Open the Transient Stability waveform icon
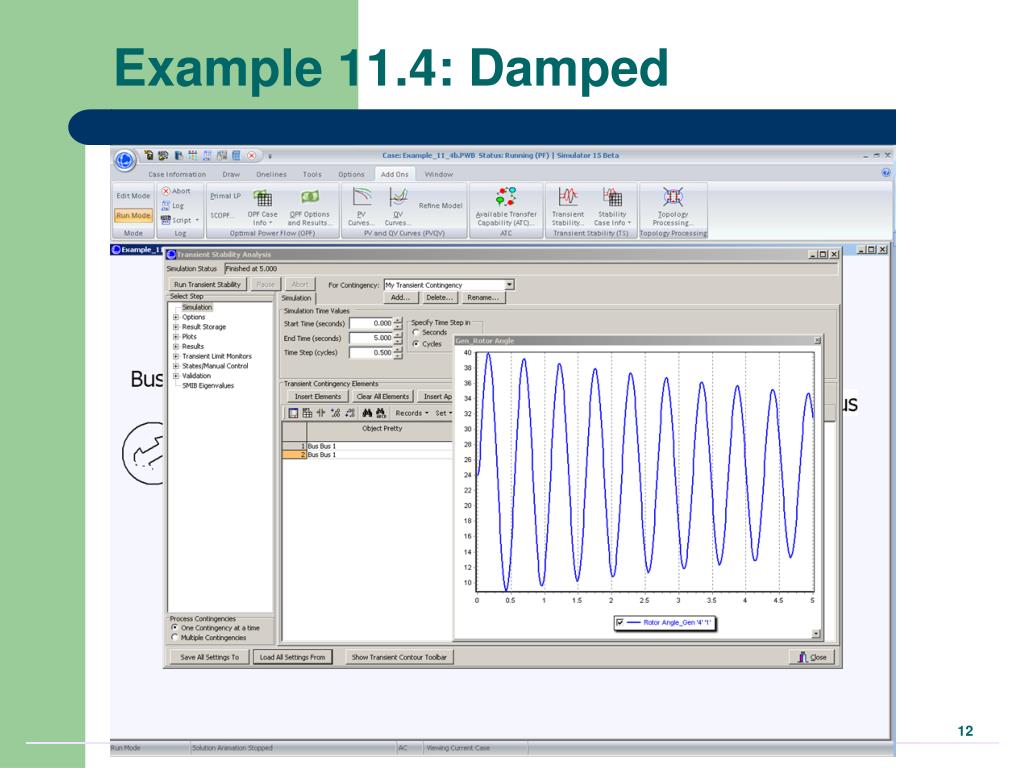Screen dimensions: 1024x768 [568, 197]
